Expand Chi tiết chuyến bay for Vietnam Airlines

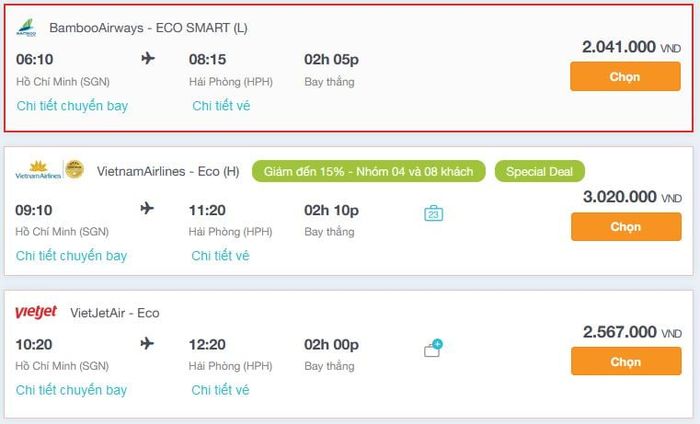pyautogui.click(x=71, y=256)
